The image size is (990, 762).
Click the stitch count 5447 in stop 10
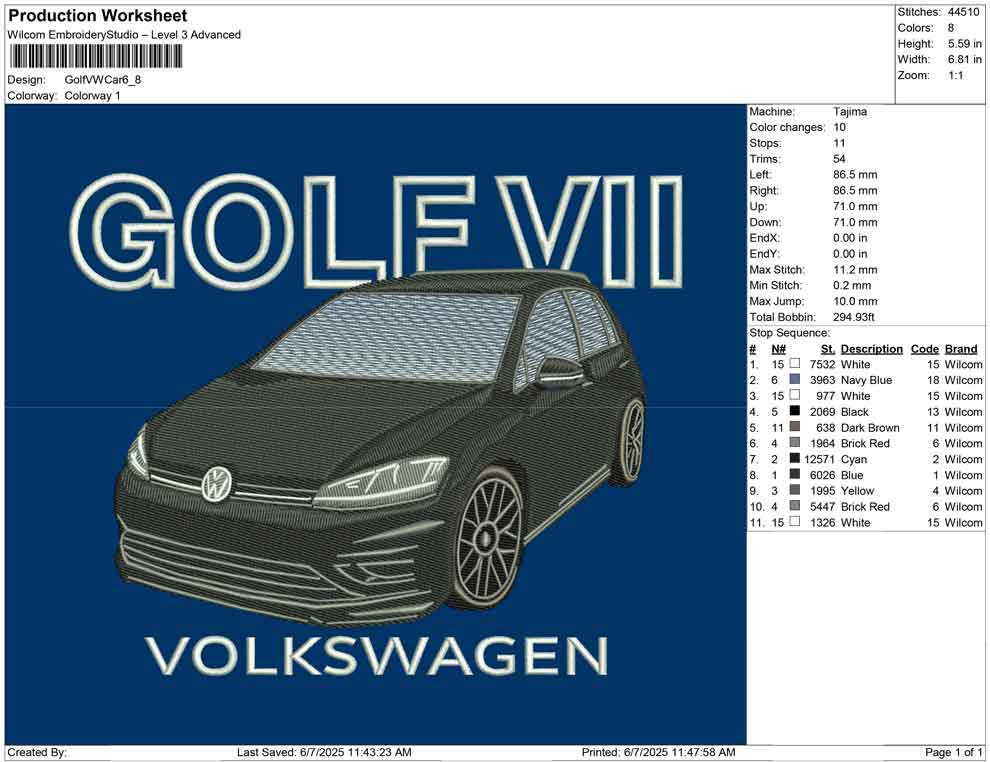coord(823,506)
